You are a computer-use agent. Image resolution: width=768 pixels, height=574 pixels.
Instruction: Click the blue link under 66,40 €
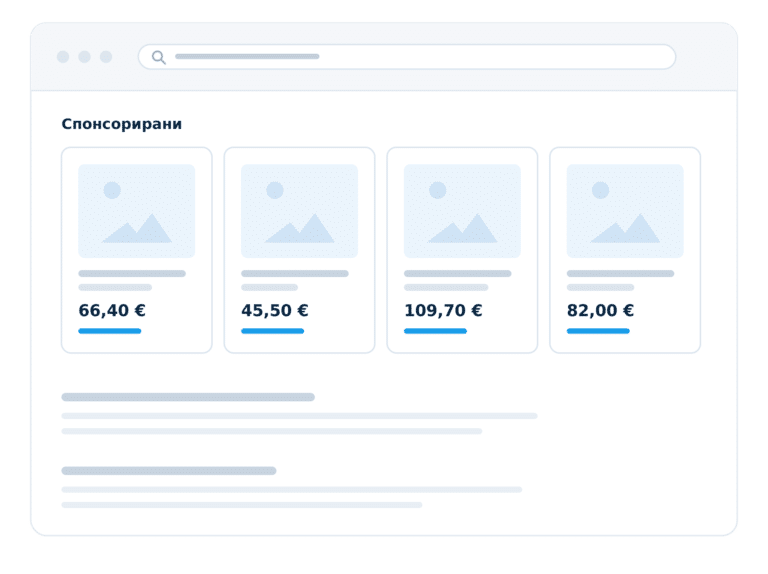tap(110, 331)
